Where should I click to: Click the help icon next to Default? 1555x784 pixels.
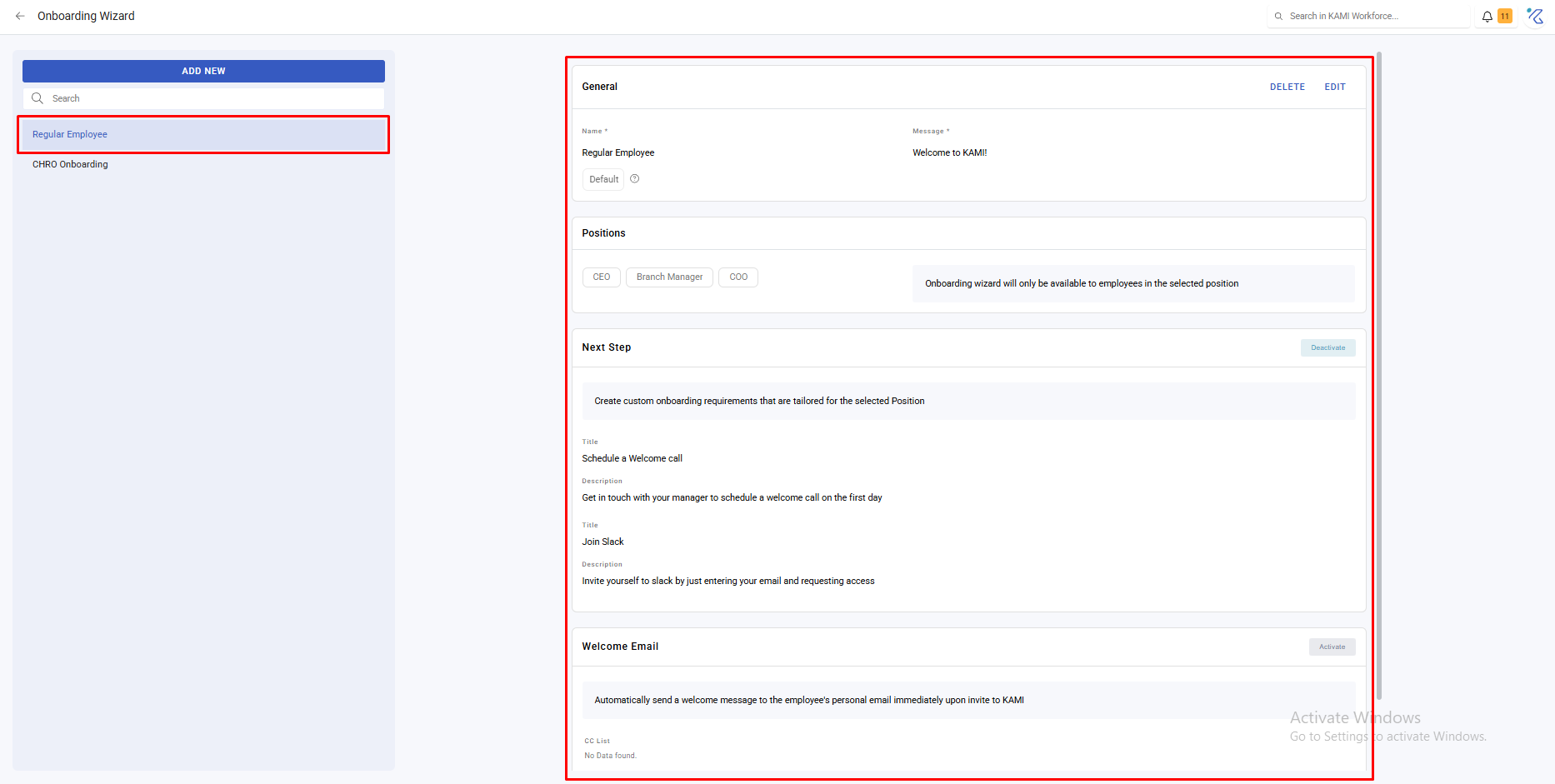click(x=635, y=179)
